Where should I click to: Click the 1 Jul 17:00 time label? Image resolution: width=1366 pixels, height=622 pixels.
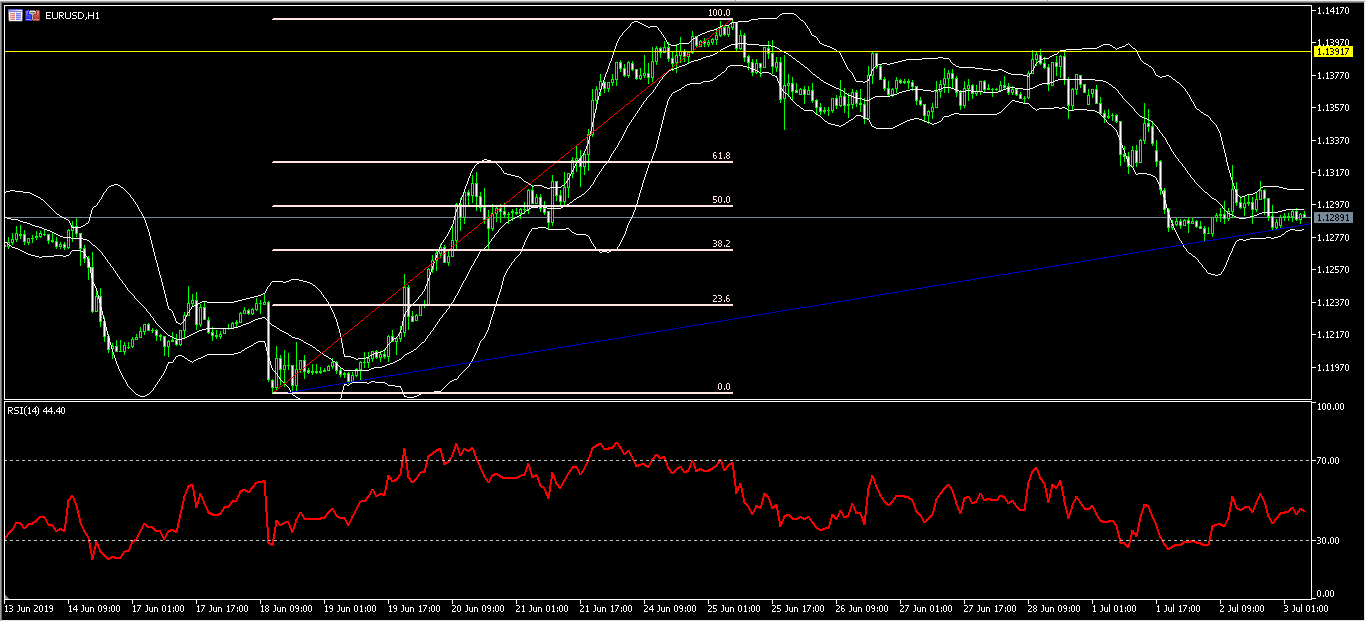1179,608
